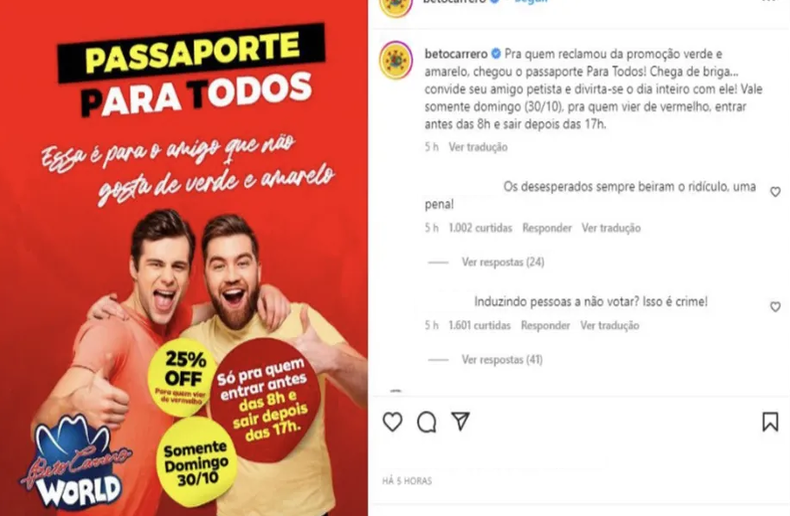Share post using the paper plane icon
Screen dimensions: 790x516
coord(460,421)
